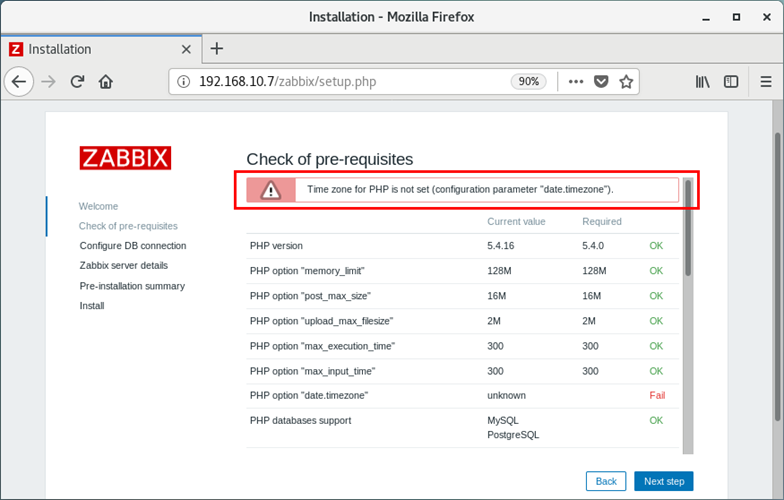Toggle the sidebar view icon

(x=731, y=82)
